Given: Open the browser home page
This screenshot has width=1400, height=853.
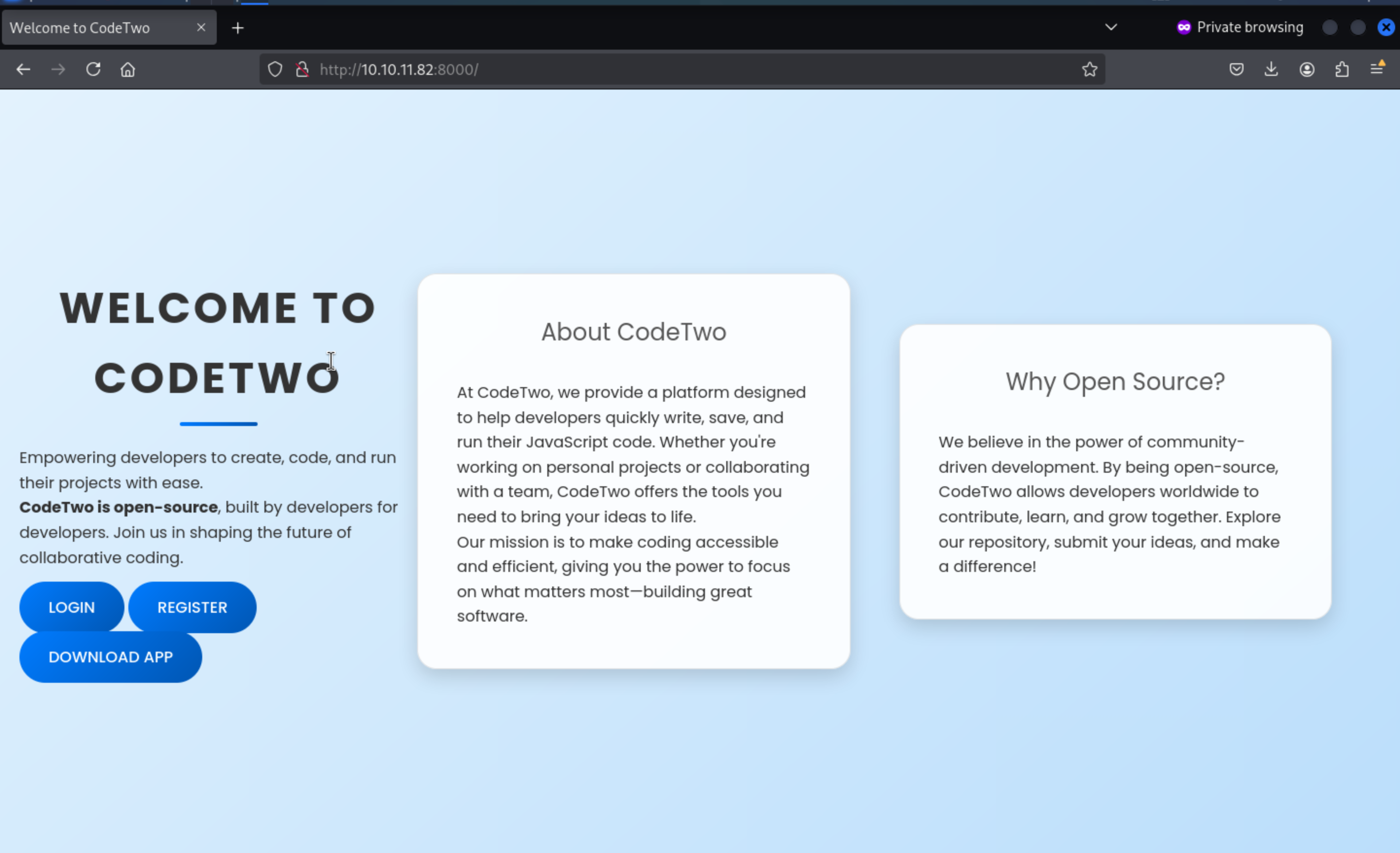Looking at the screenshot, I should [128, 70].
